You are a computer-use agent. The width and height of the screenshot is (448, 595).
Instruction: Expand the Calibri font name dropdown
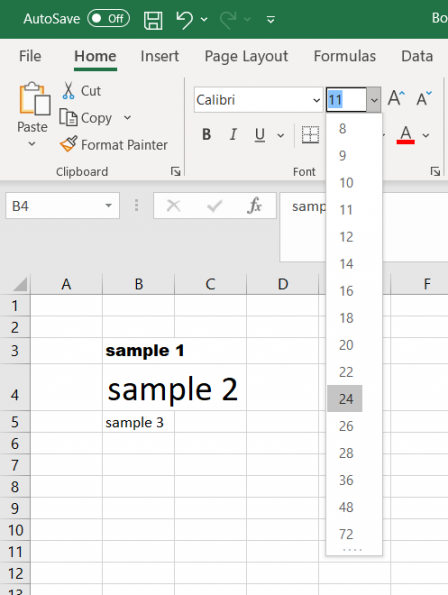[x=316, y=100]
